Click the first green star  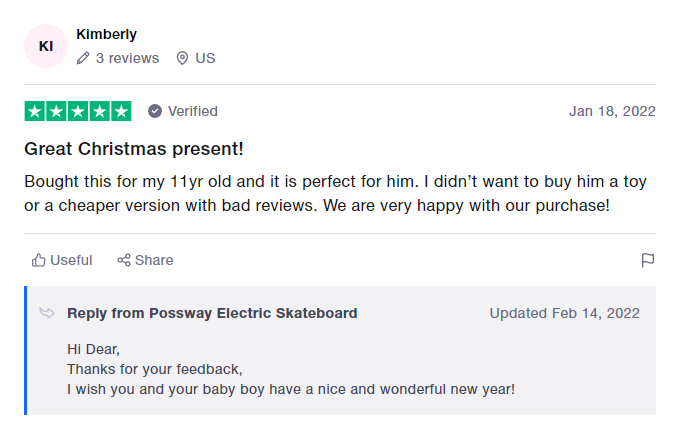pyautogui.click(x=35, y=111)
